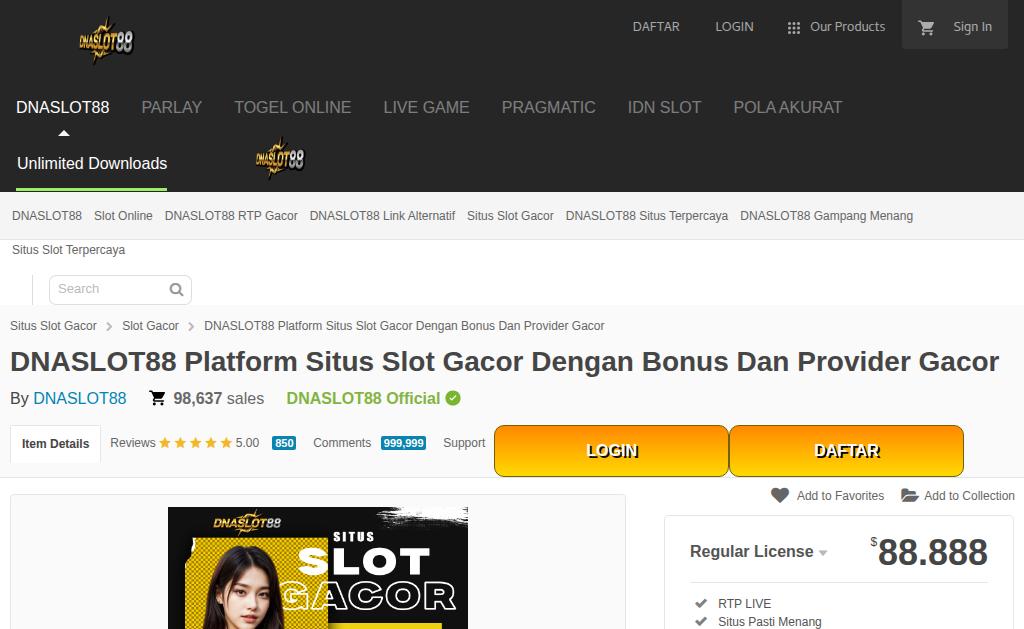Select the Item Details tab

coord(56,444)
